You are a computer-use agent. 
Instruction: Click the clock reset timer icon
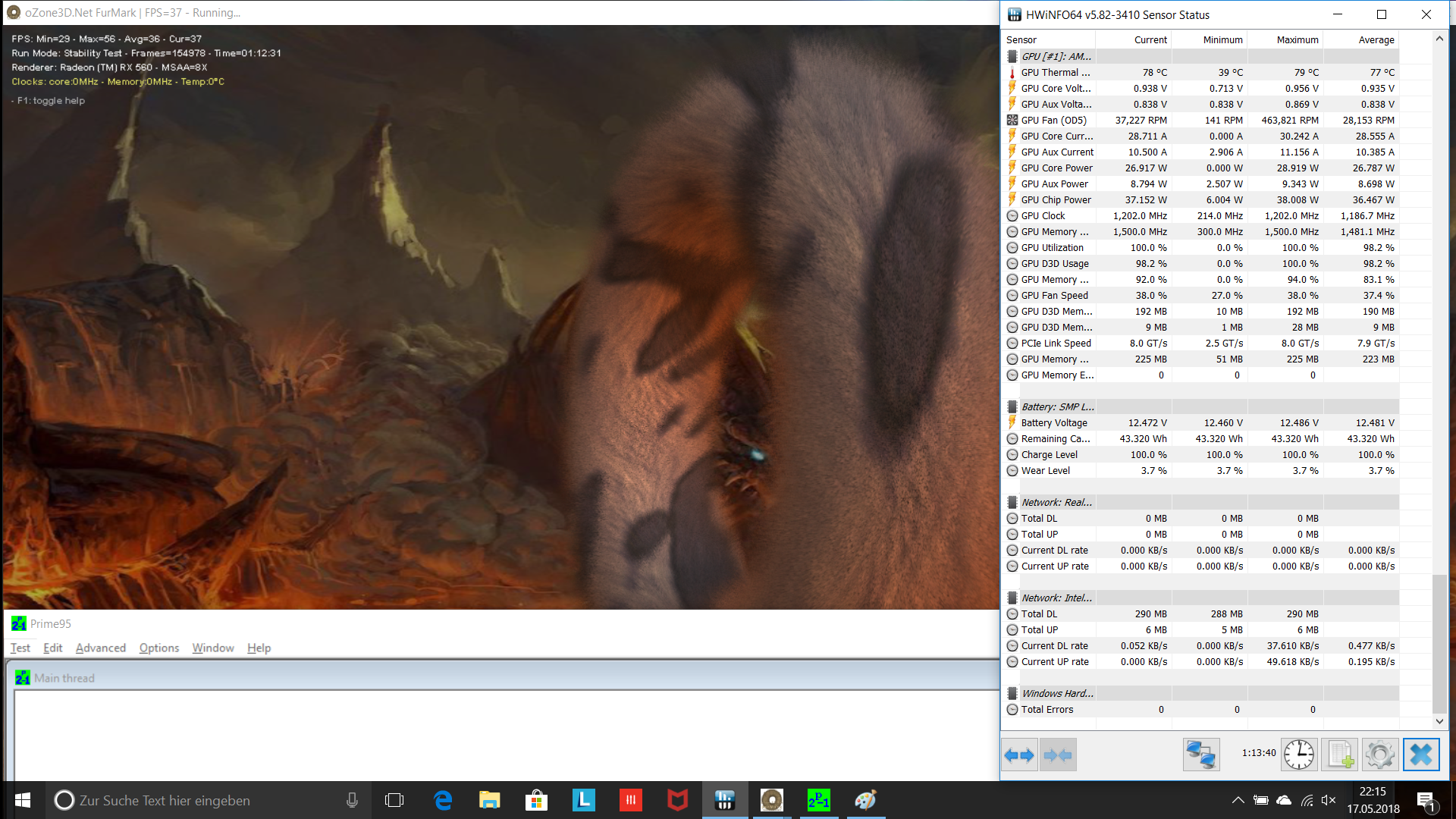1299,755
